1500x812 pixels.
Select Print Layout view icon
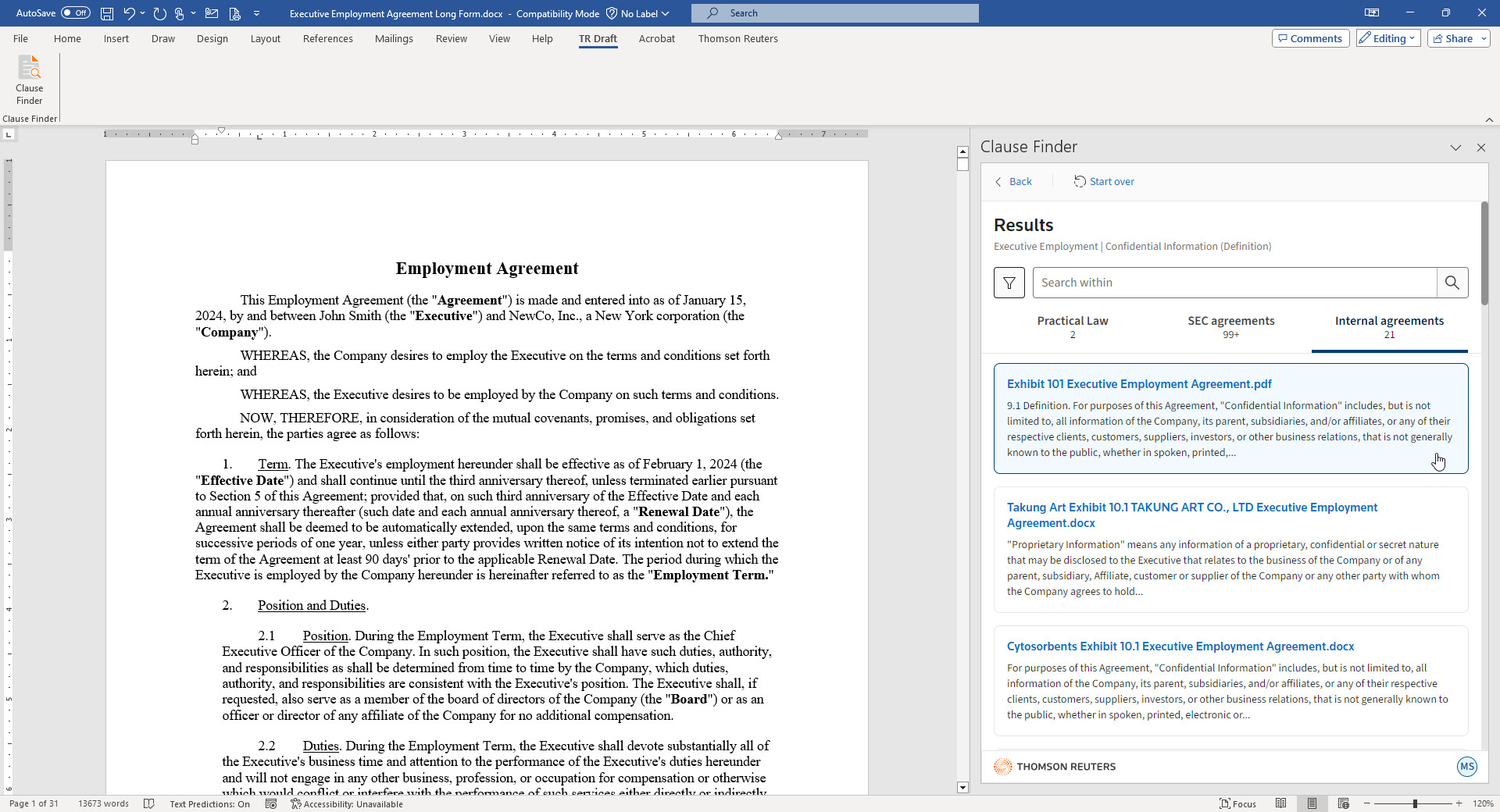pyautogui.click(x=1312, y=803)
